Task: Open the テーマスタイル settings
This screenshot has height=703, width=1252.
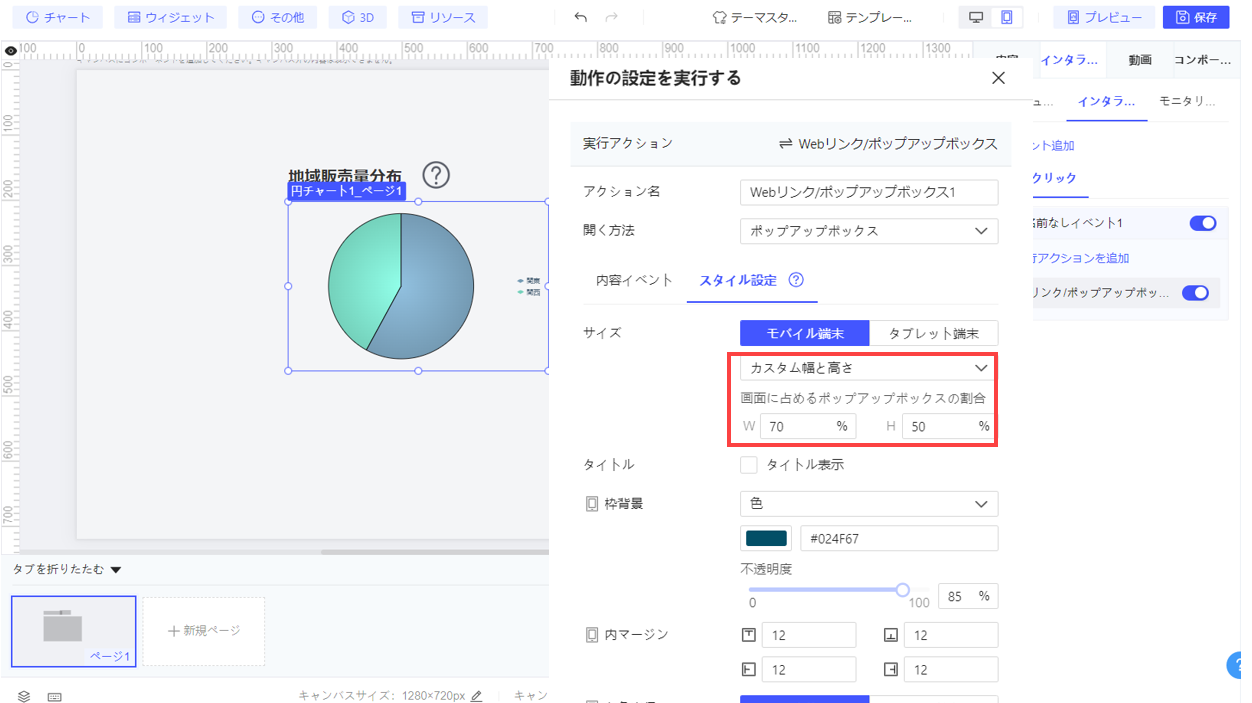Action: pyautogui.click(x=755, y=17)
